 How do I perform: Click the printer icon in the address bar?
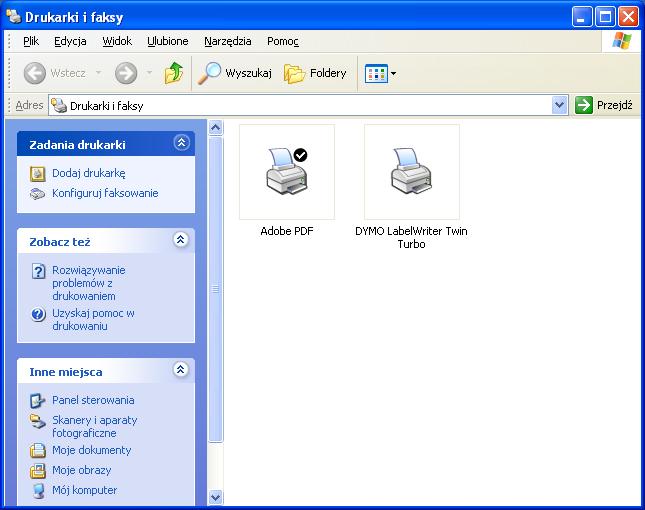59,106
